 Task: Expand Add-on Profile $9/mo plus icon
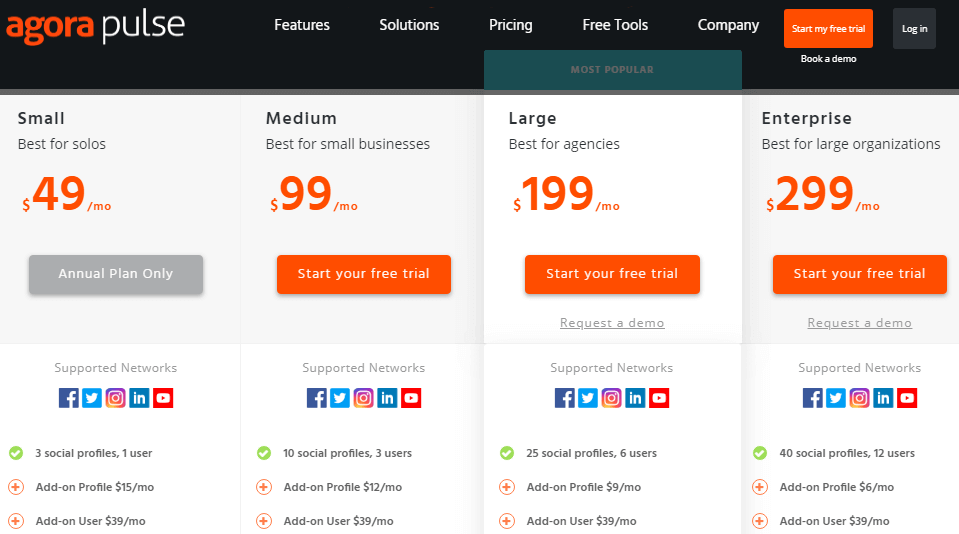point(507,487)
